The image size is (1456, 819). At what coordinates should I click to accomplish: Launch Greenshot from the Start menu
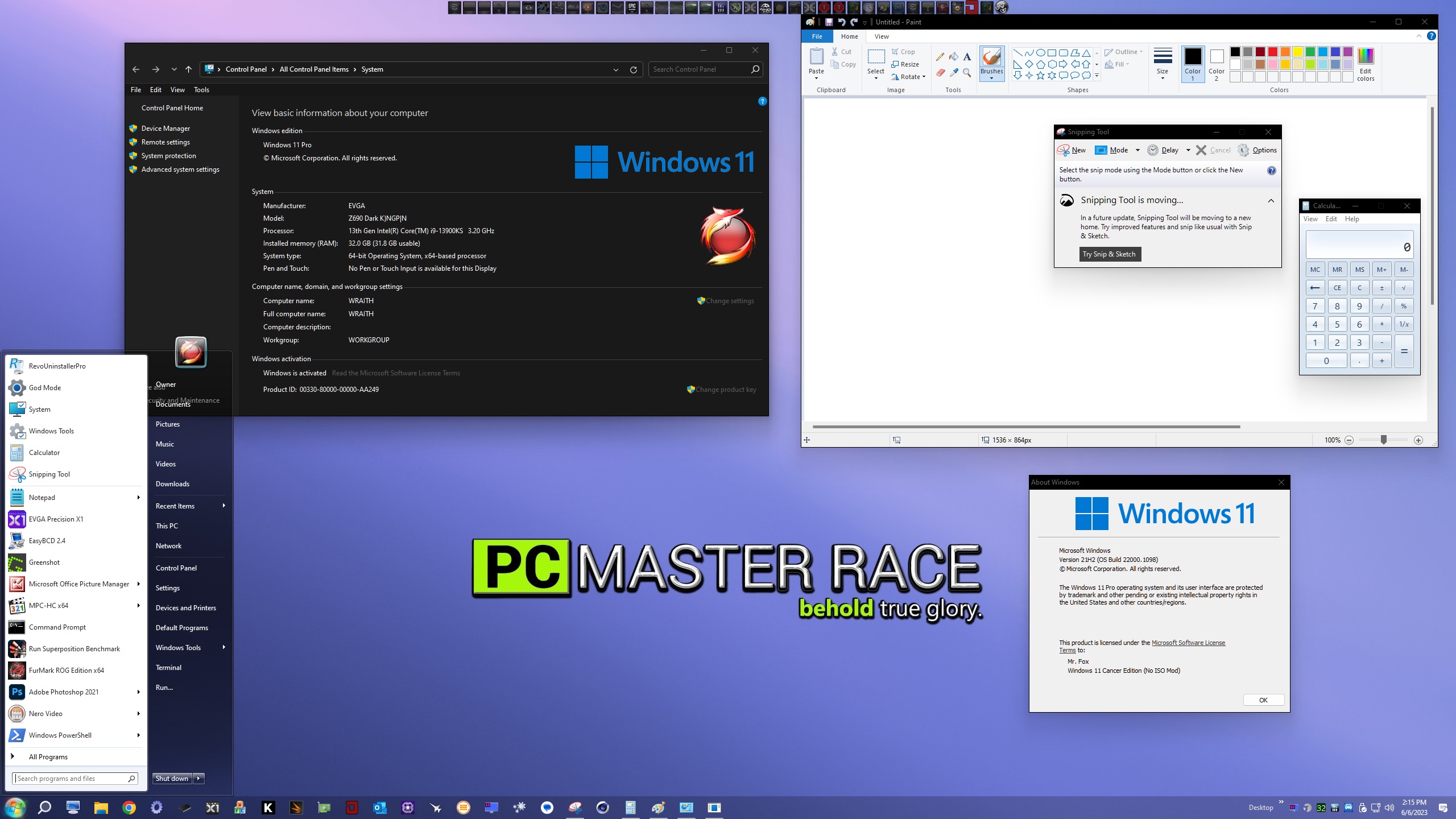(77, 562)
